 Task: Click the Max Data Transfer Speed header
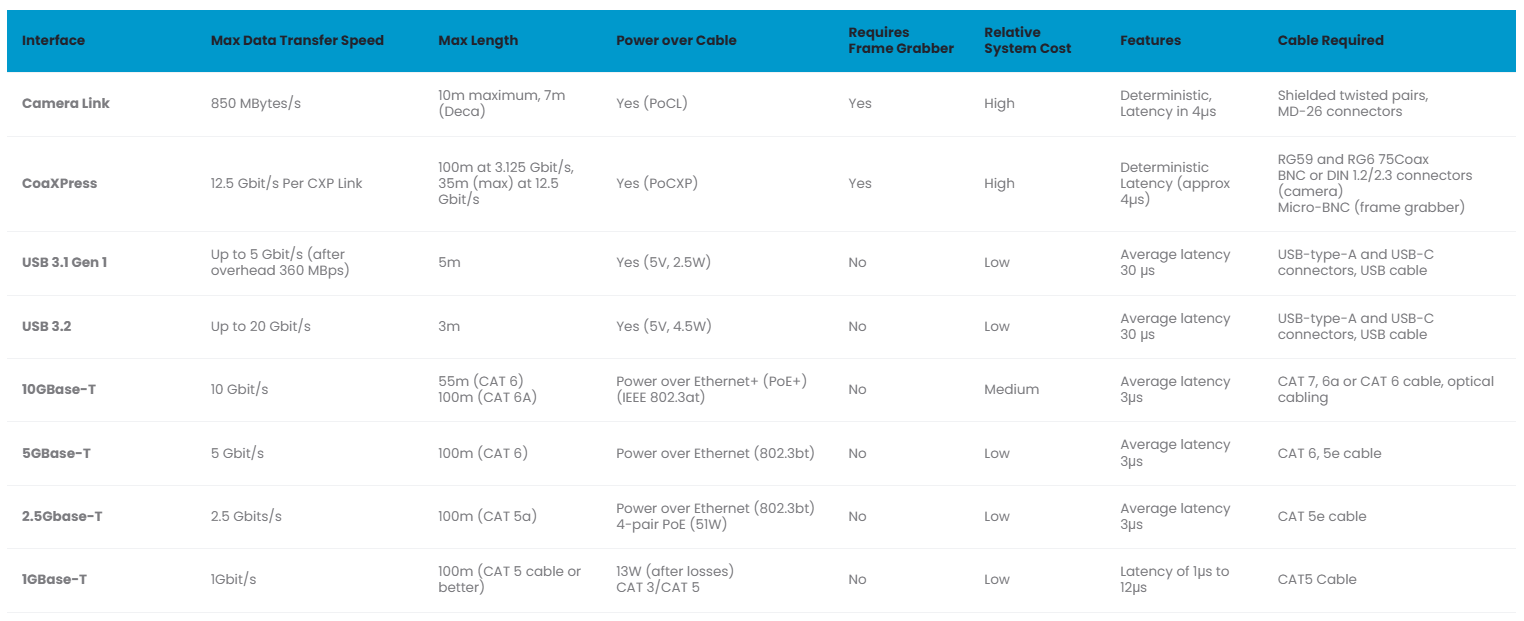tap(297, 41)
